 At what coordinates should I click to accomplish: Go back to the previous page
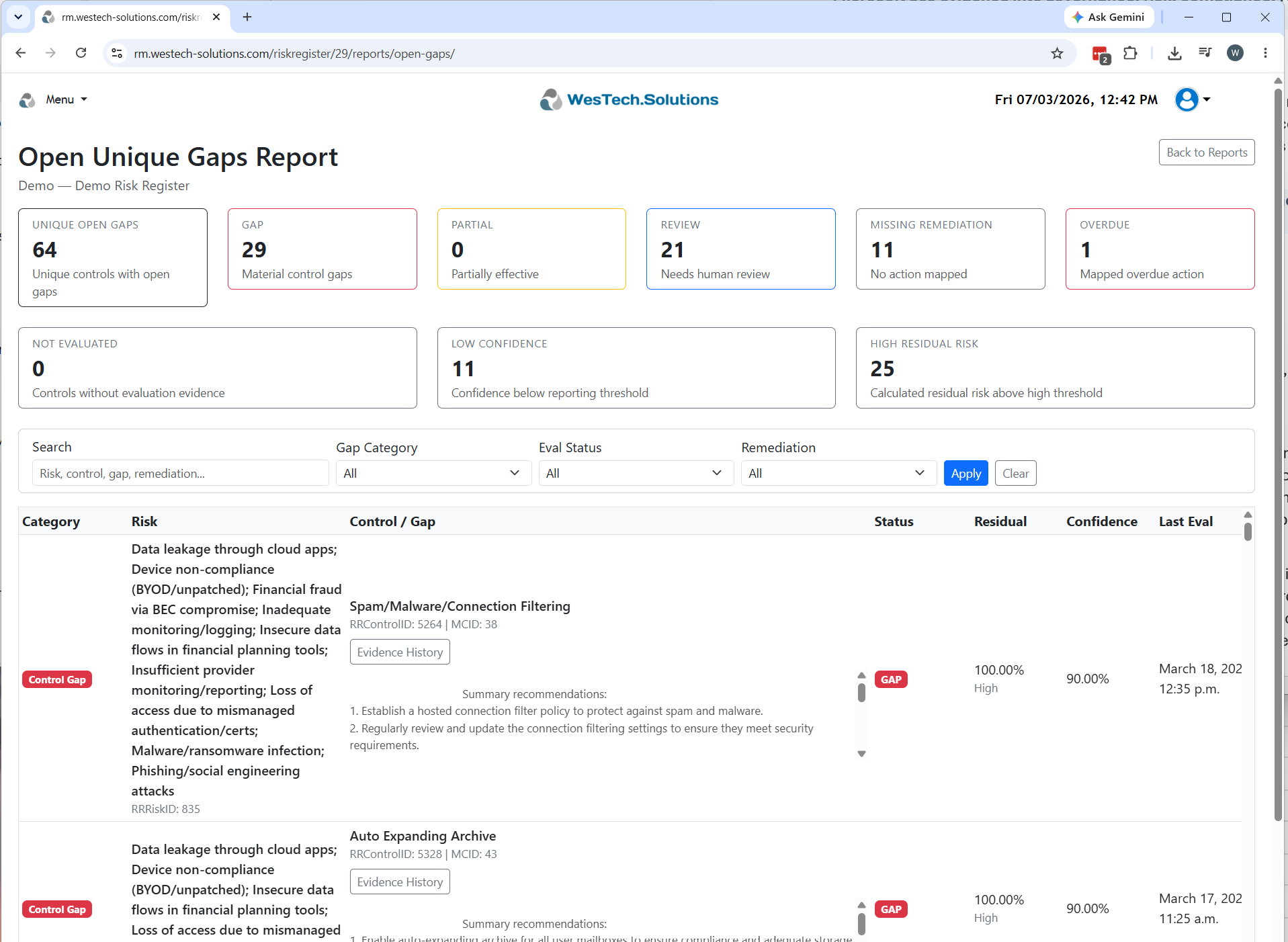pos(21,53)
